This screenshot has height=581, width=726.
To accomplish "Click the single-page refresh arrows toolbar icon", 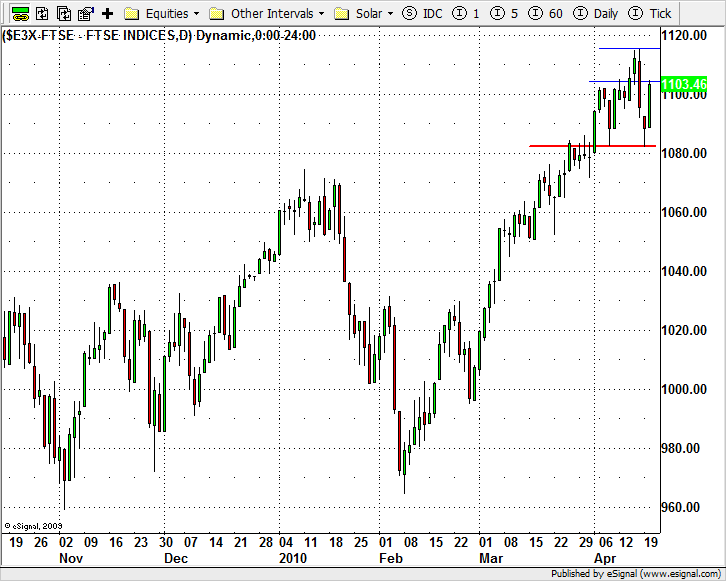I will pyautogui.click(x=42, y=13).
